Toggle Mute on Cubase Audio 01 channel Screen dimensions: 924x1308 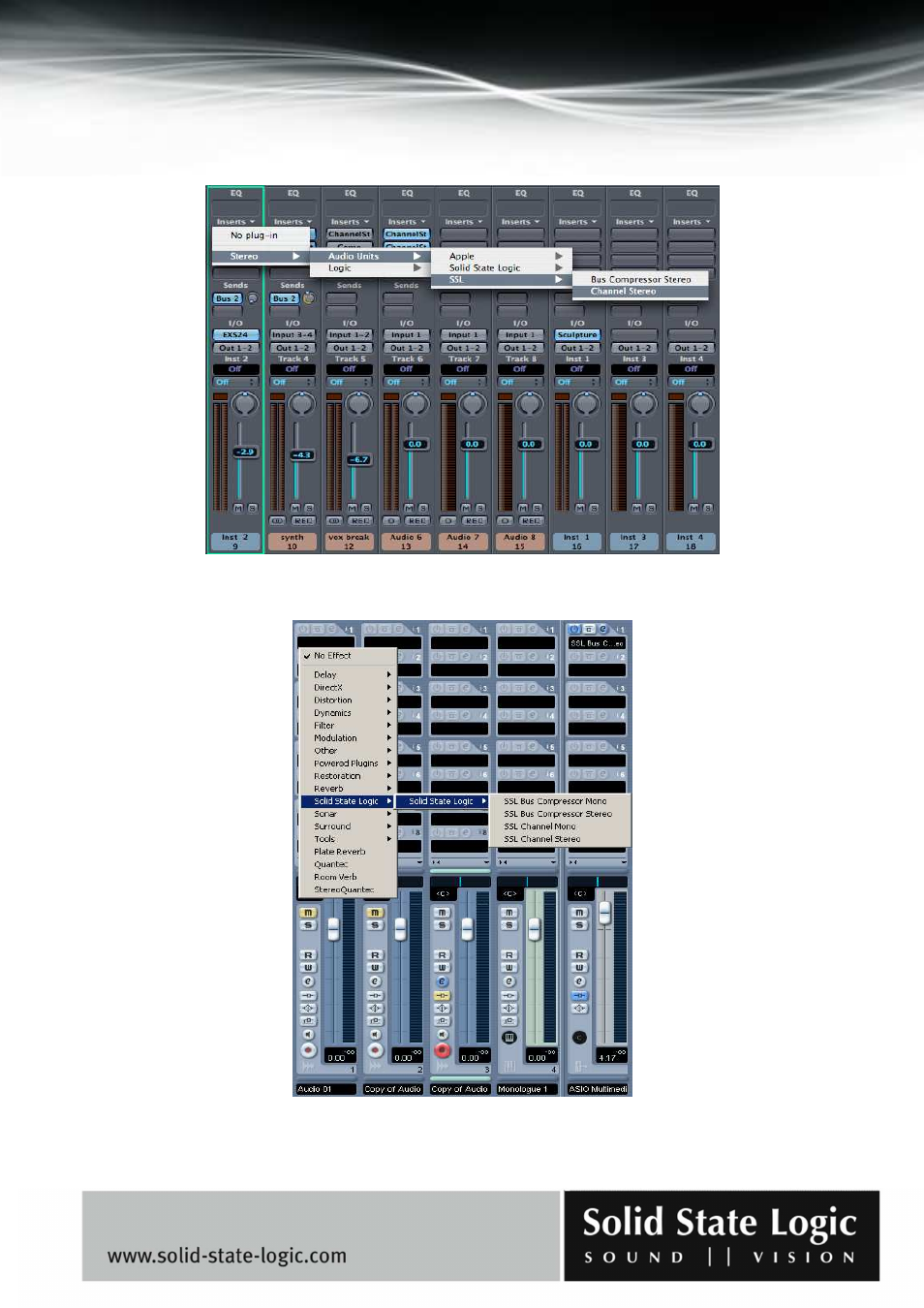pyautogui.click(x=308, y=913)
